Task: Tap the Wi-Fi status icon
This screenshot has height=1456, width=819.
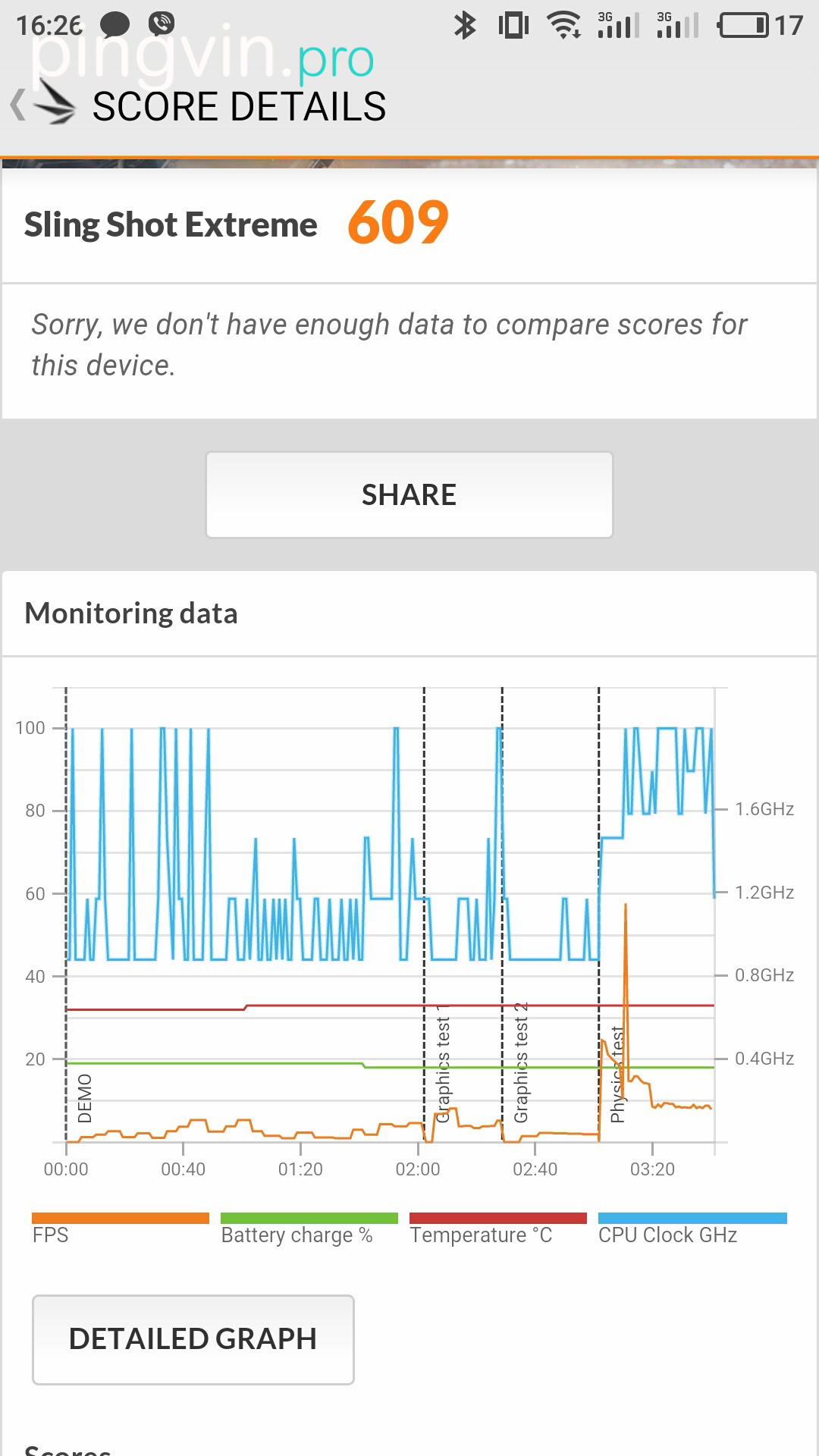Action: click(x=564, y=25)
